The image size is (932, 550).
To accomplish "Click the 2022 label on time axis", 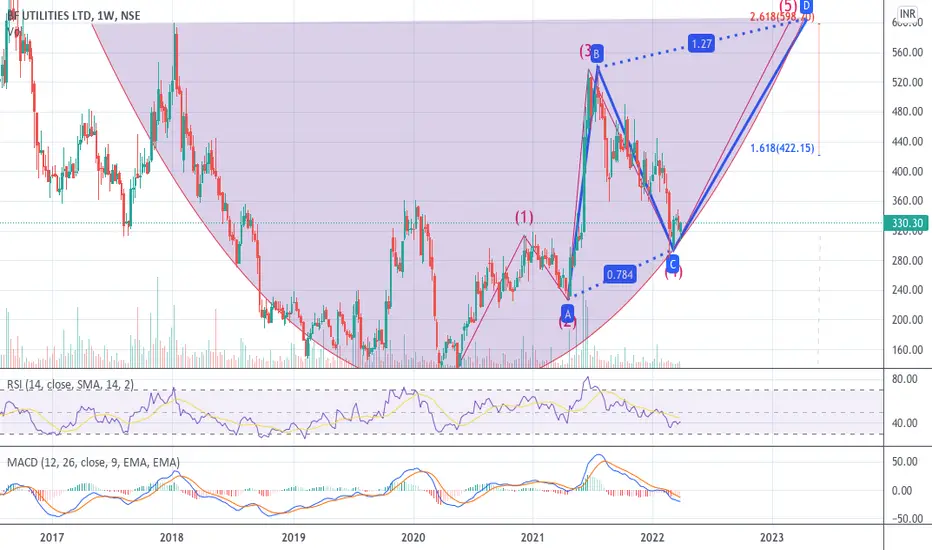I will pos(652,538).
